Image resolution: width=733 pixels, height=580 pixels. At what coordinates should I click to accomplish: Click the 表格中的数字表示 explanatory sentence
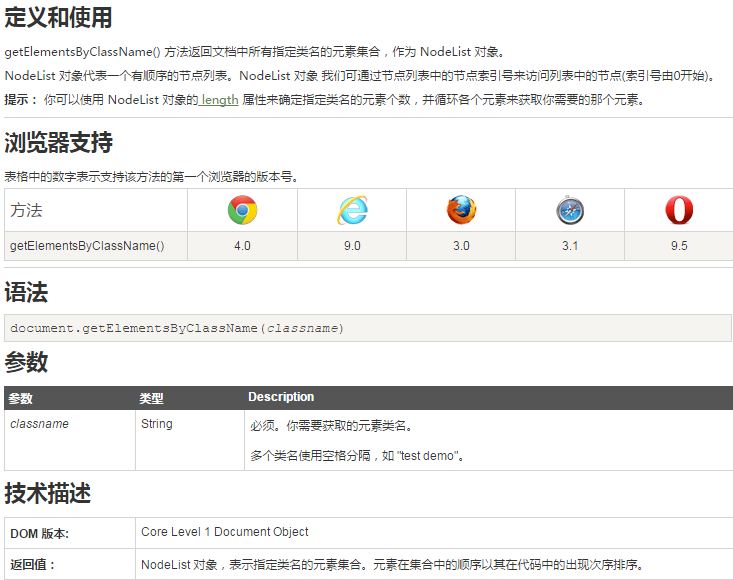click(151, 177)
